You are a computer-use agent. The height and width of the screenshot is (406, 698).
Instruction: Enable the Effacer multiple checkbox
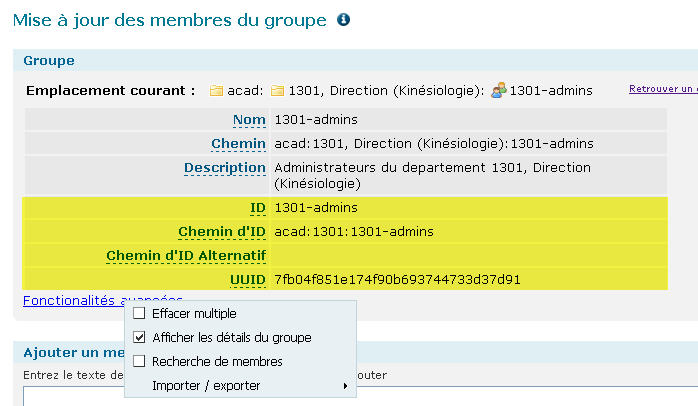139,313
